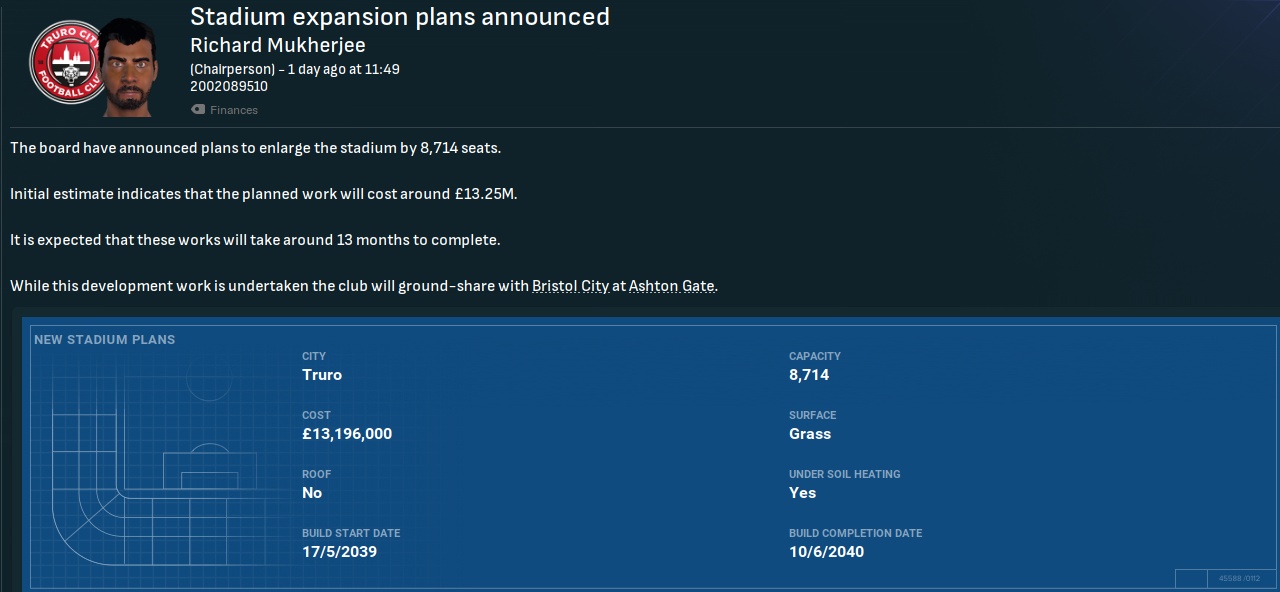The image size is (1280, 592).
Task: Click the £13,196,000 cost value
Action: pyautogui.click(x=347, y=434)
